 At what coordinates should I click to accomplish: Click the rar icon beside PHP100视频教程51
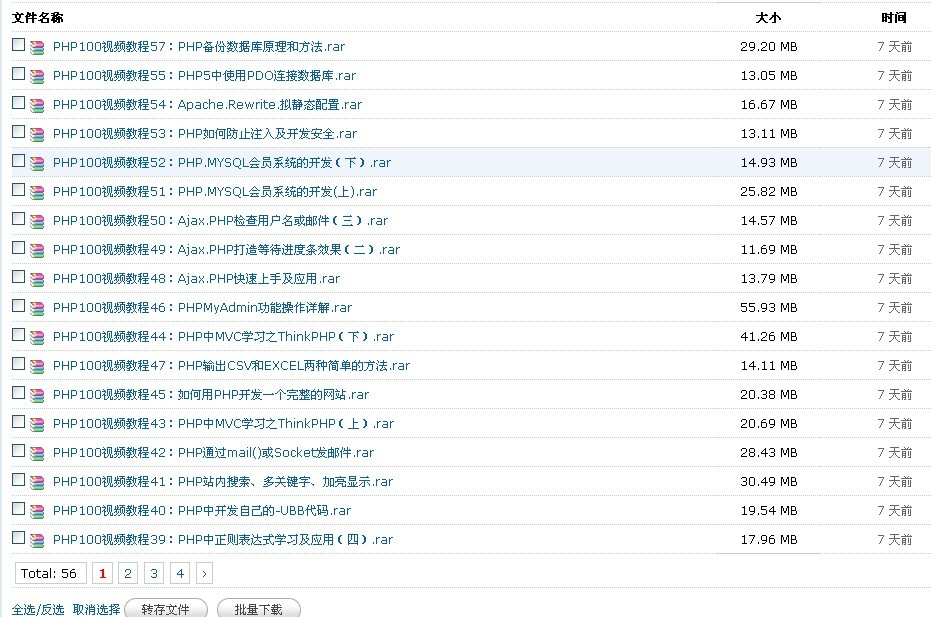37,192
